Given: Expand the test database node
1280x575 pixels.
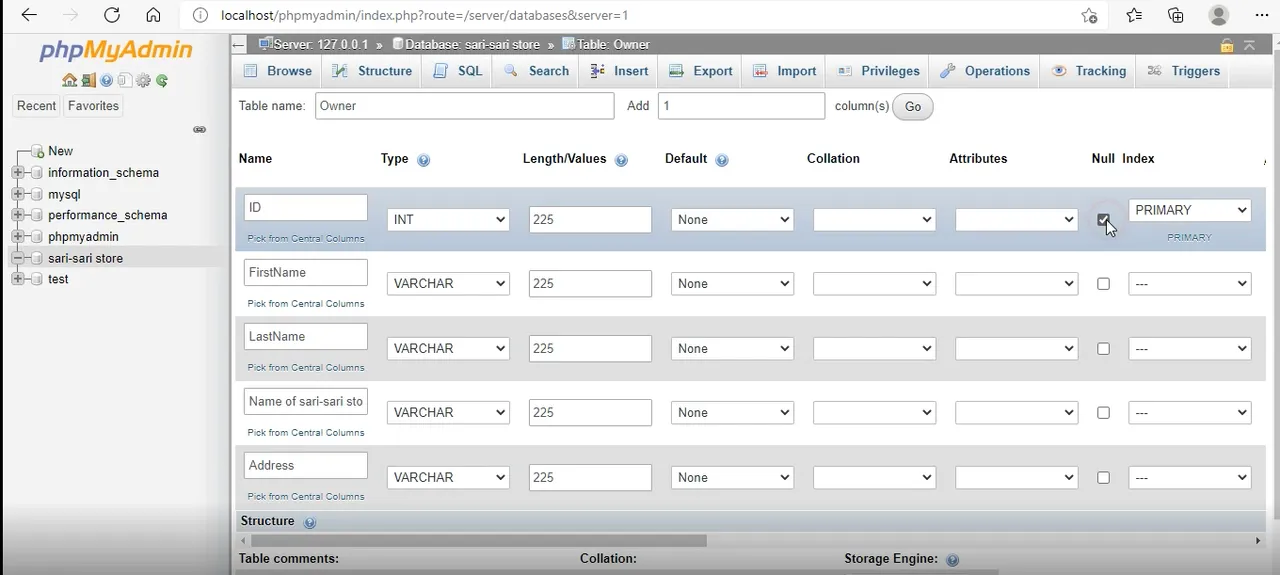Looking at the screenshot, I should [17, 279].
